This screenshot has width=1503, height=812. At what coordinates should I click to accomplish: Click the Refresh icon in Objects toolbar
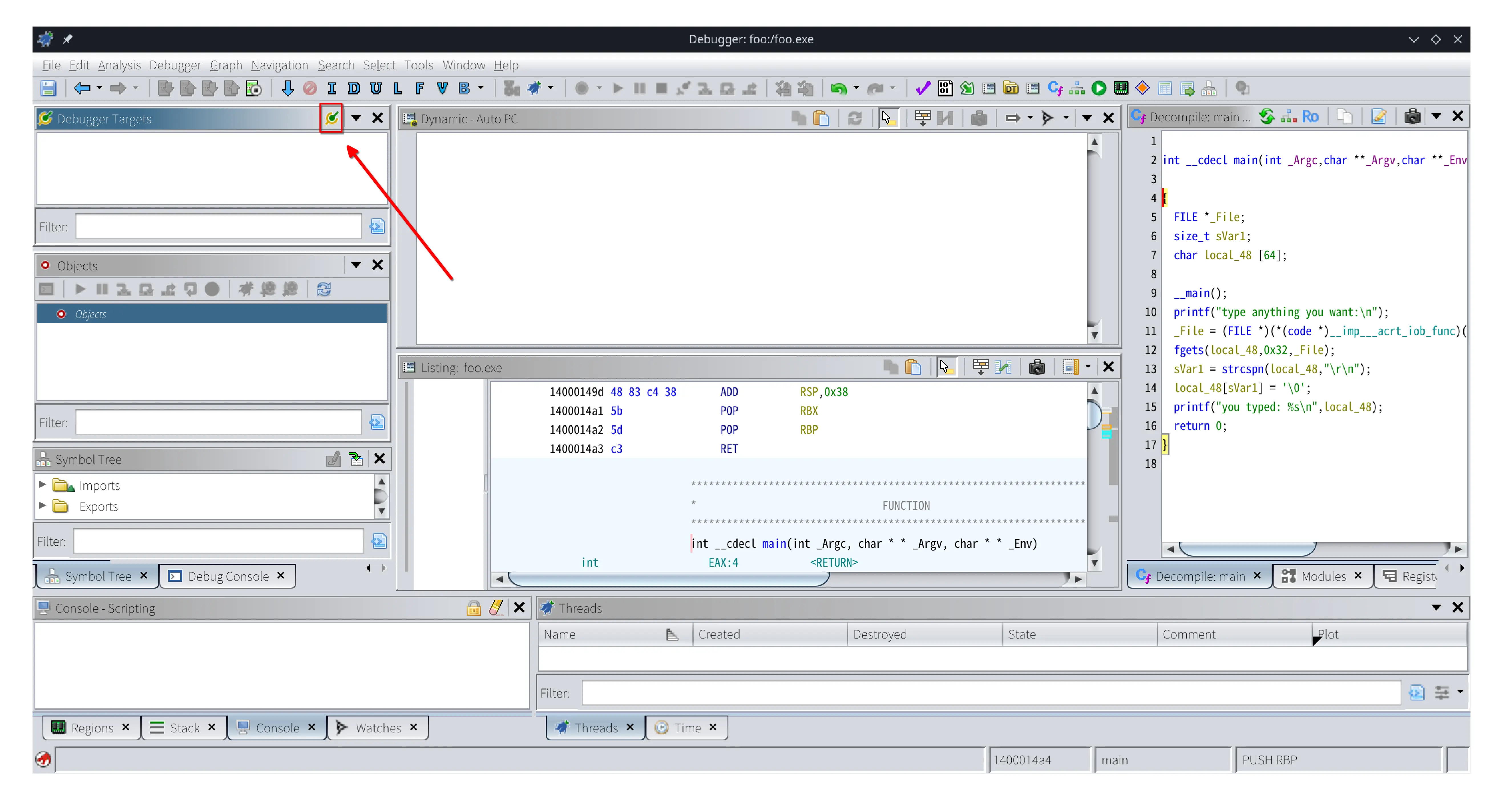pos(324,289)
